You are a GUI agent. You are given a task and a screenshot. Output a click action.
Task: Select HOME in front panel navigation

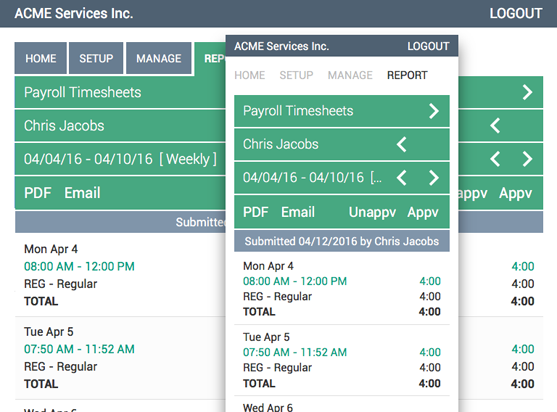point(250,75)
